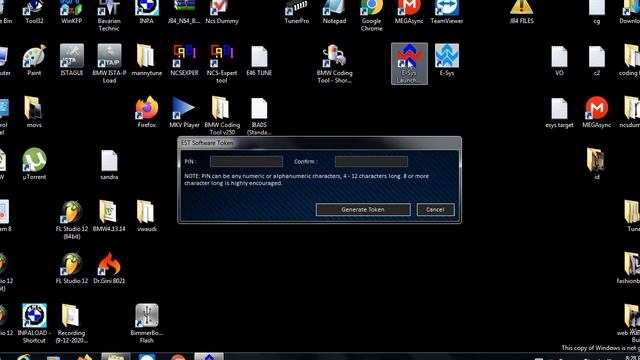Select the Tool32 desktop icon
Viewport: 640px width, 360px height.
pyautogui.click(x=34, y=12)
